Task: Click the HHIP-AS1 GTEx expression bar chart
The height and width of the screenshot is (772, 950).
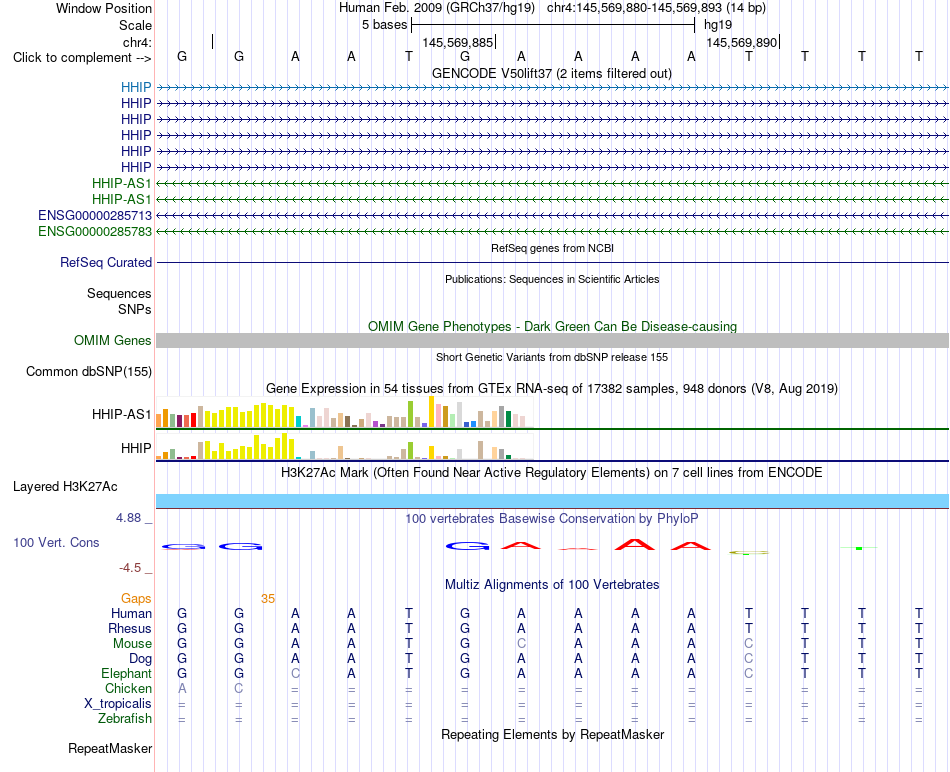Action: pos(344,412)
